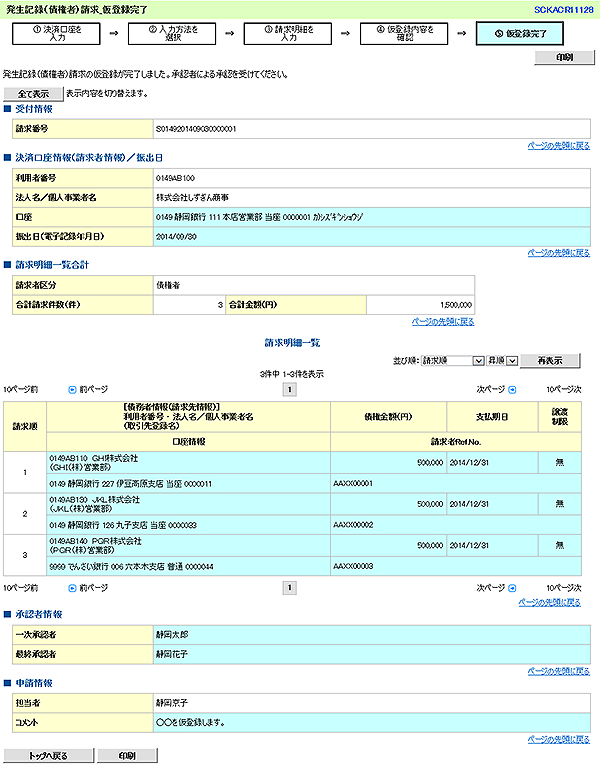Viewport: 600px width, 771px height.
Task: Click account 伊豆高原支店 当座 0000011
Action: click(x=130, y=484)
